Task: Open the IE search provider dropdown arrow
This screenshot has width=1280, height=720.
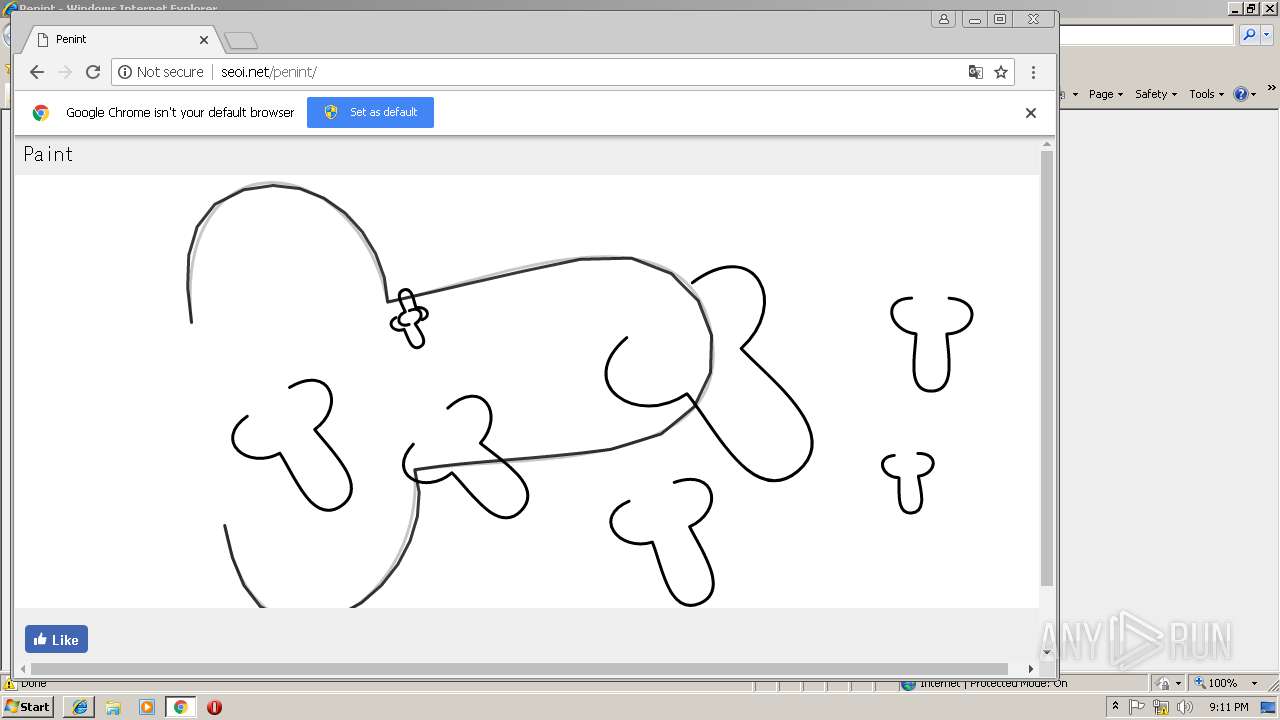Action: [1266, 35]
